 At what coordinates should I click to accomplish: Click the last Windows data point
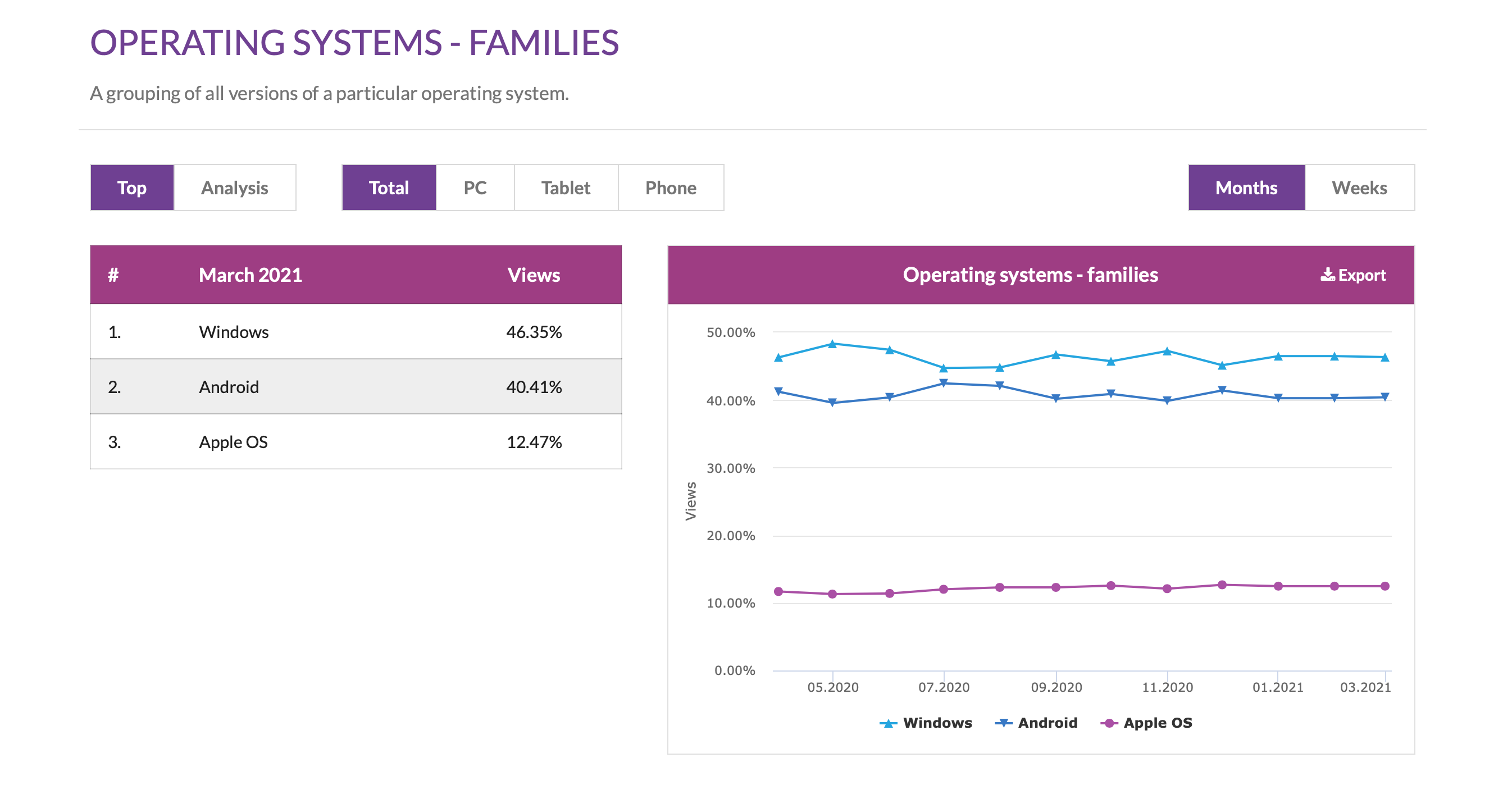pyautogui.click(x=1384, y=357)
